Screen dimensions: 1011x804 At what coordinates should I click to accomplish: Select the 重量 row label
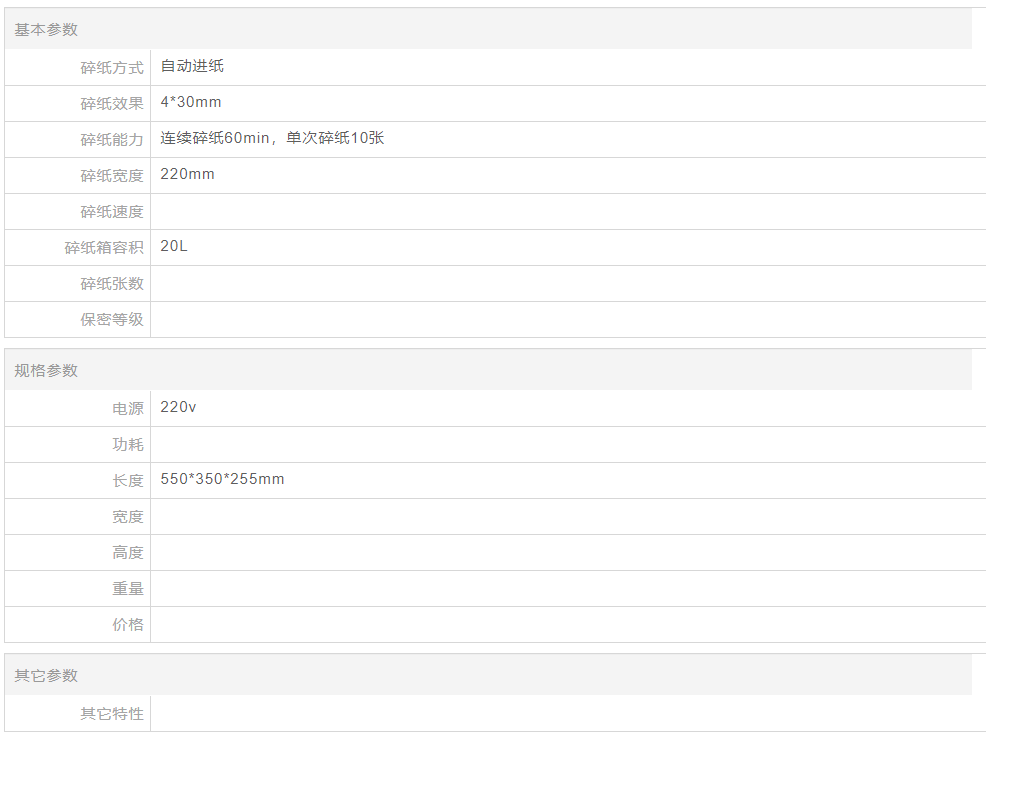coord(128,589)
